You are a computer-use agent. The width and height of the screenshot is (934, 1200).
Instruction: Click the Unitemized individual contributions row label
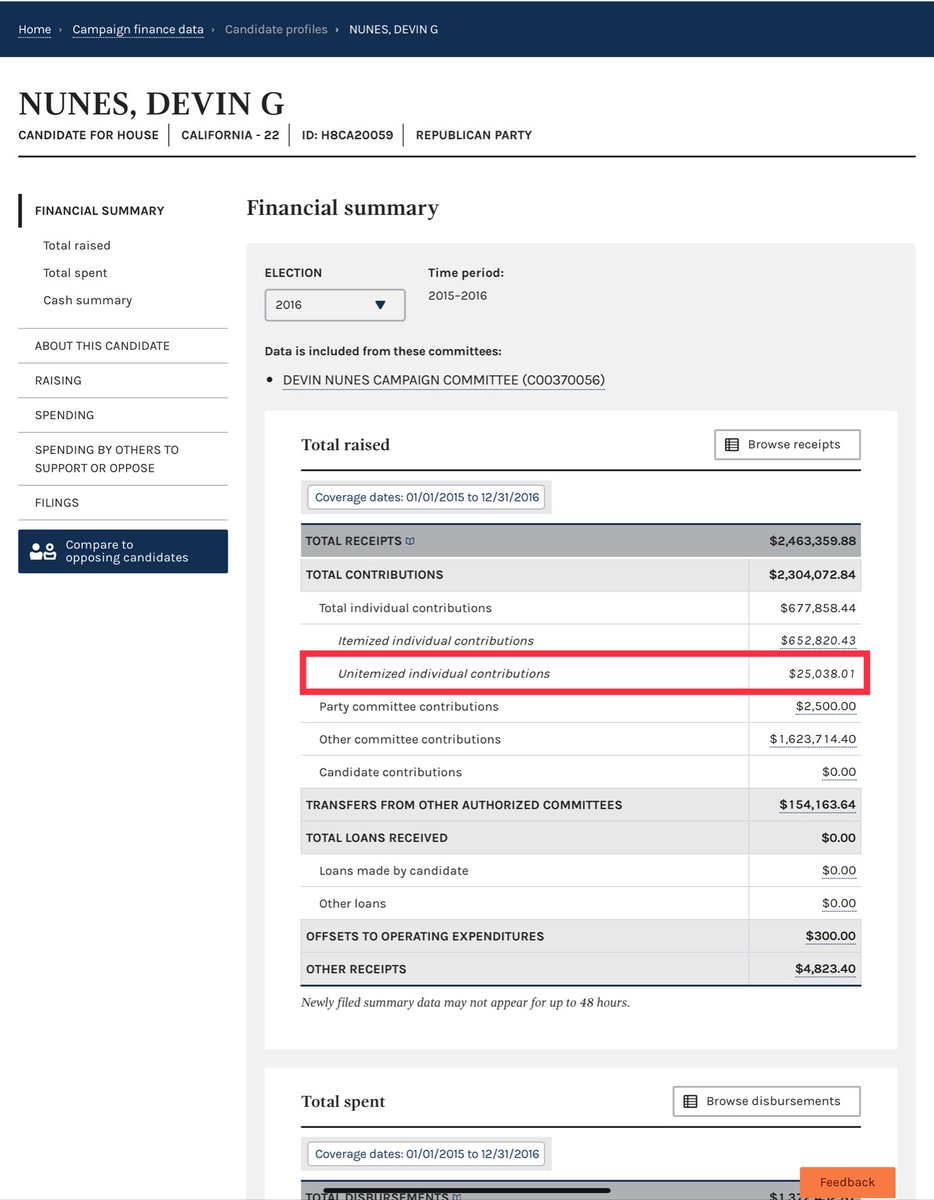444,674
